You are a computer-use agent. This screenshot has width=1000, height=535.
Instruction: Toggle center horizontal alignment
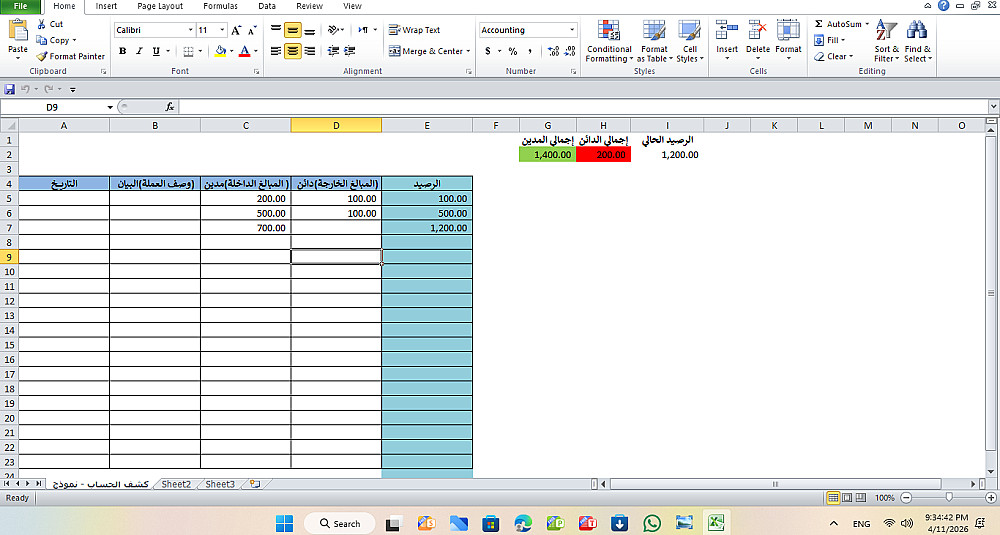pos(292,51)
